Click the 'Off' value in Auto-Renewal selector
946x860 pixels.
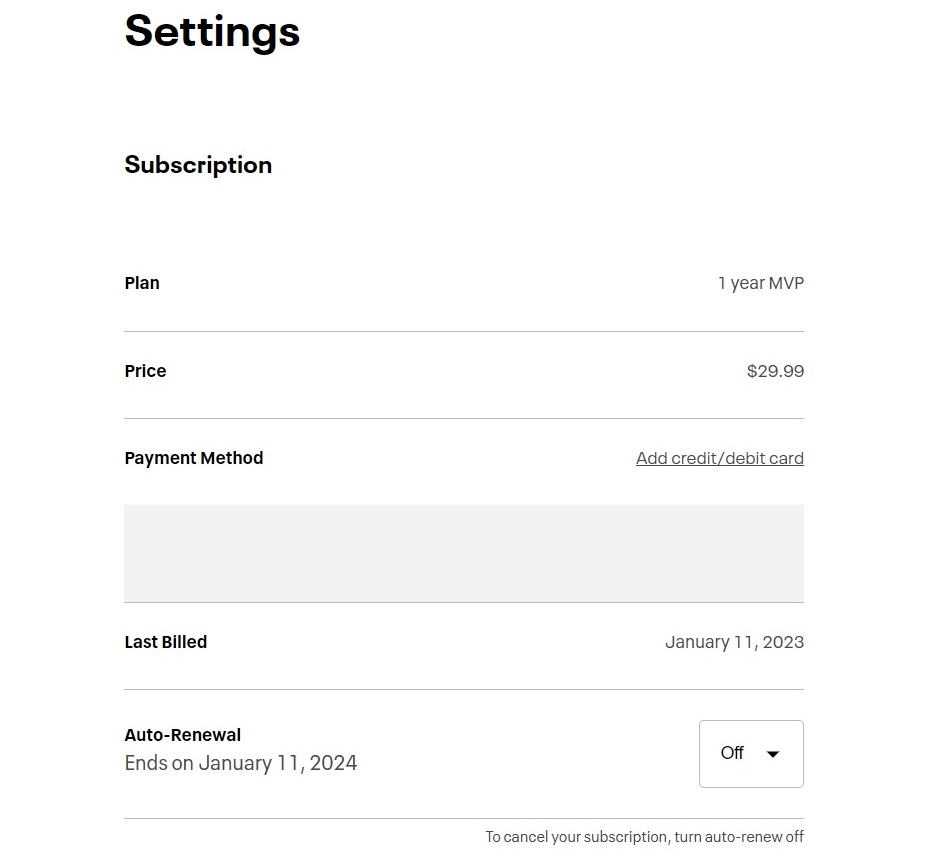tap(732, 753)
